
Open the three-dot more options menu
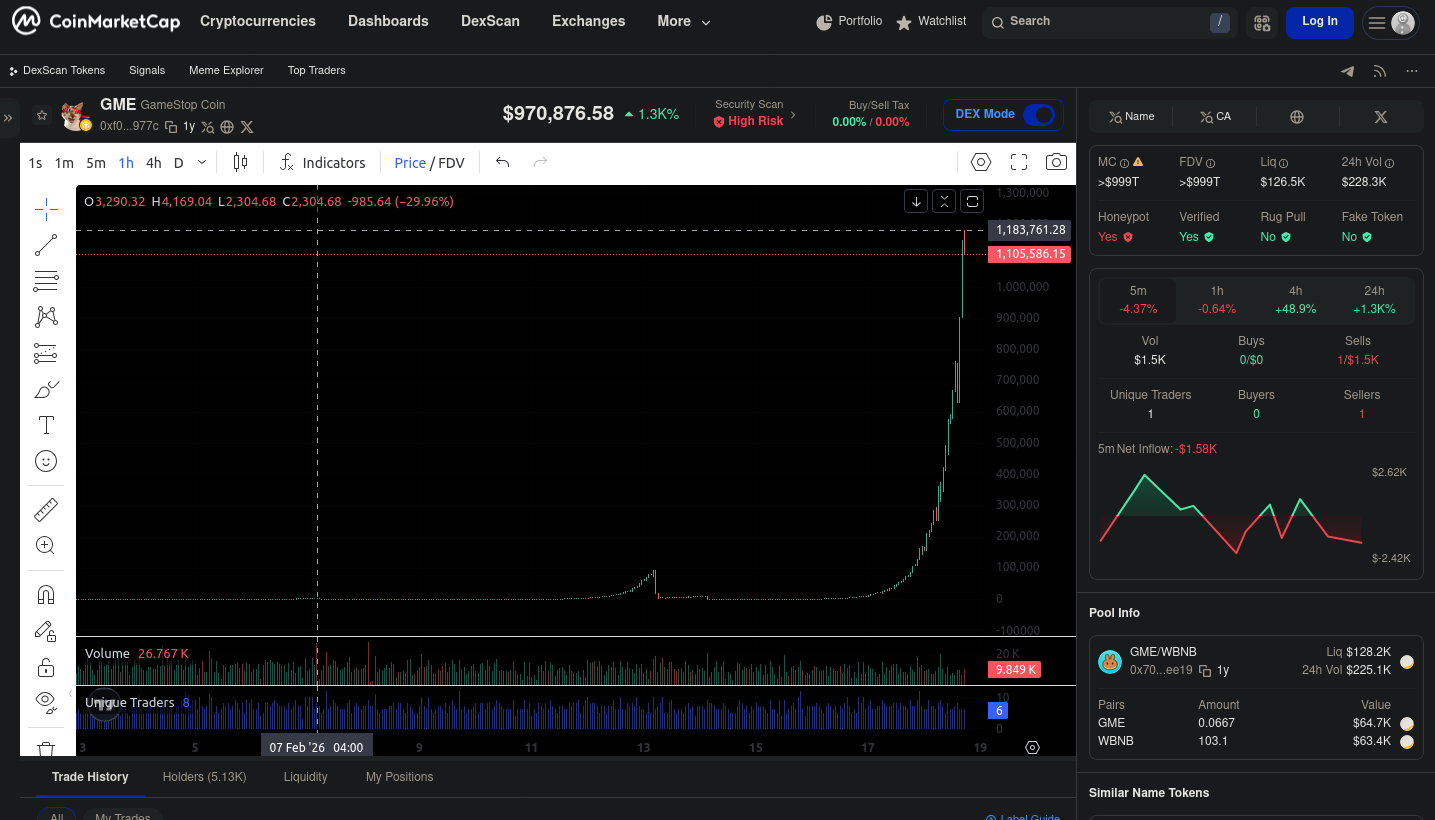[x=1412, y=71]
